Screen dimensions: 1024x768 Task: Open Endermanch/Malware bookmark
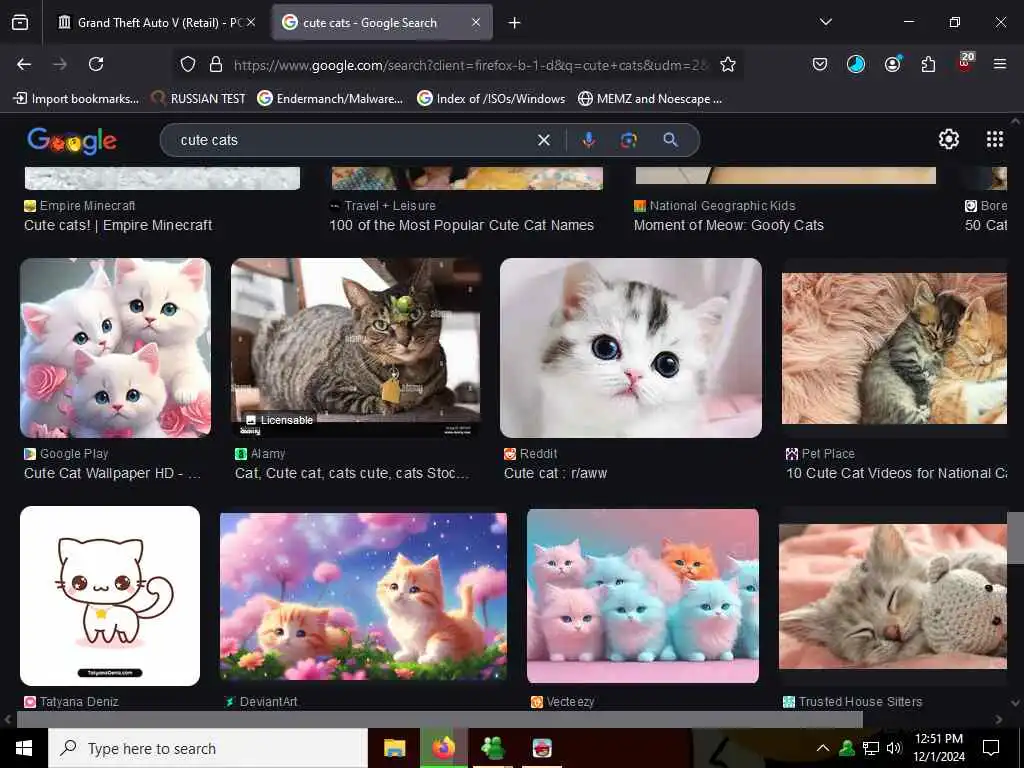click(x=330, y=99)
